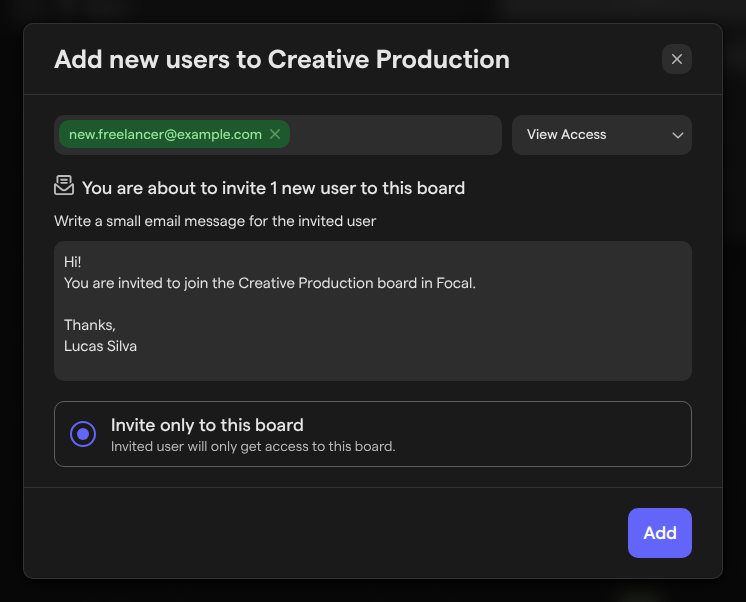
Task: Click the Add button
Action: coord(659,533)
